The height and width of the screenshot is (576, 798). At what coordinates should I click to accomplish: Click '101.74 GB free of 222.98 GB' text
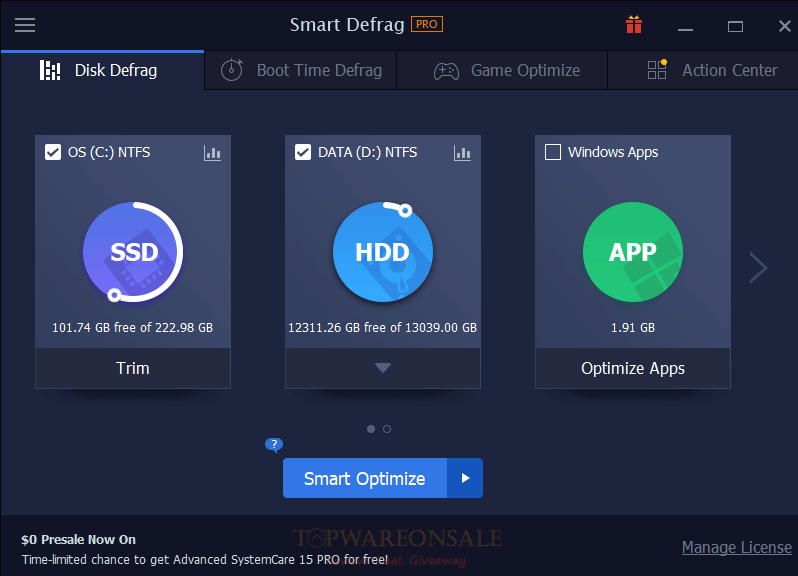pos(132,327)
